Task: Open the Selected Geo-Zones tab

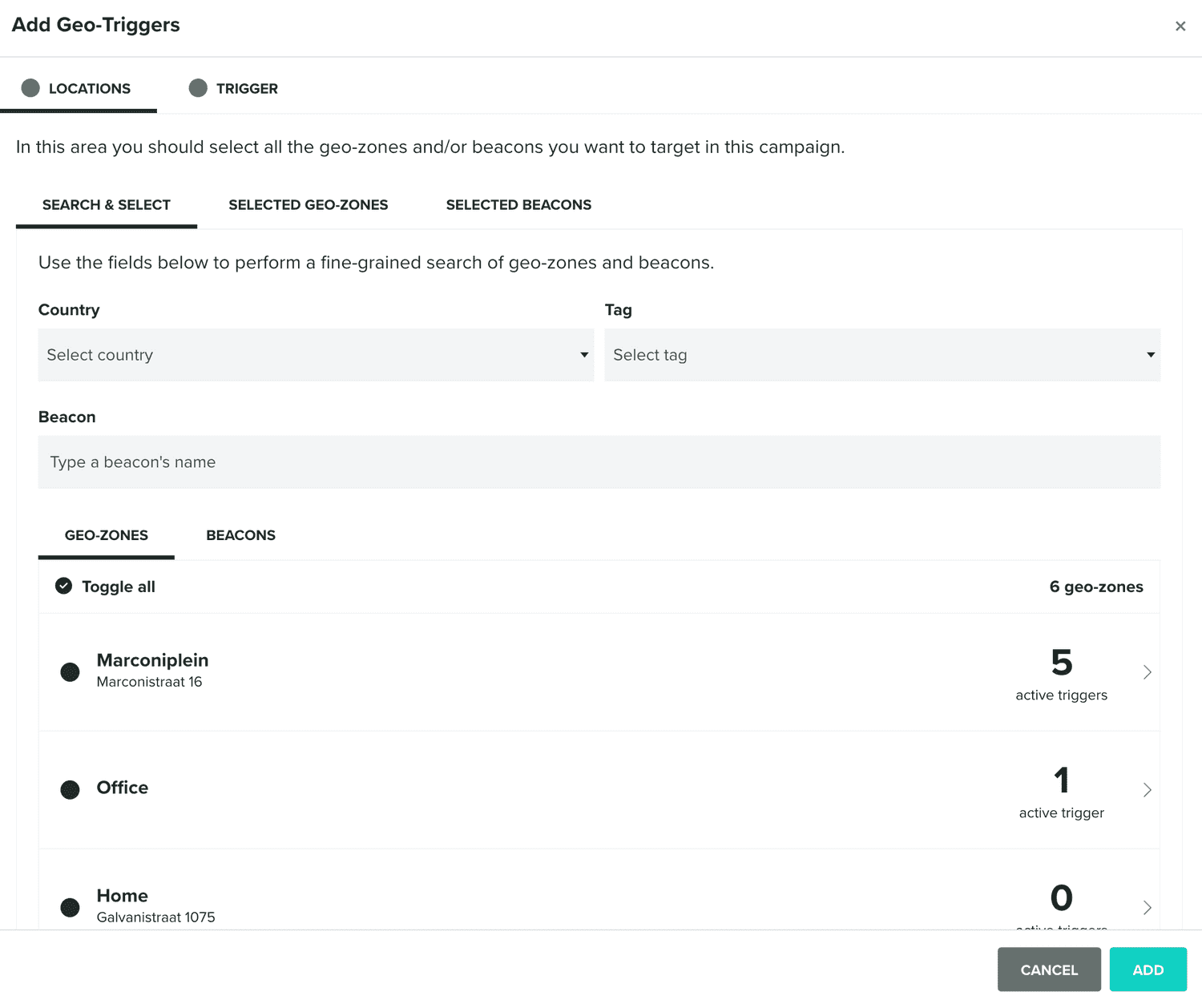Action: click(309, 205)
